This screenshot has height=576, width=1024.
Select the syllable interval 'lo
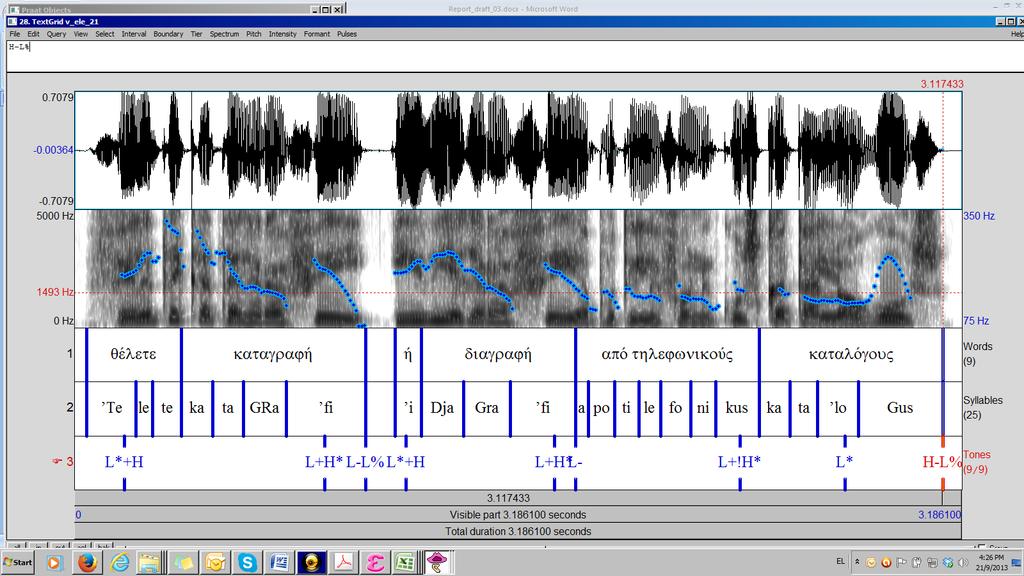tap(838, 408)
